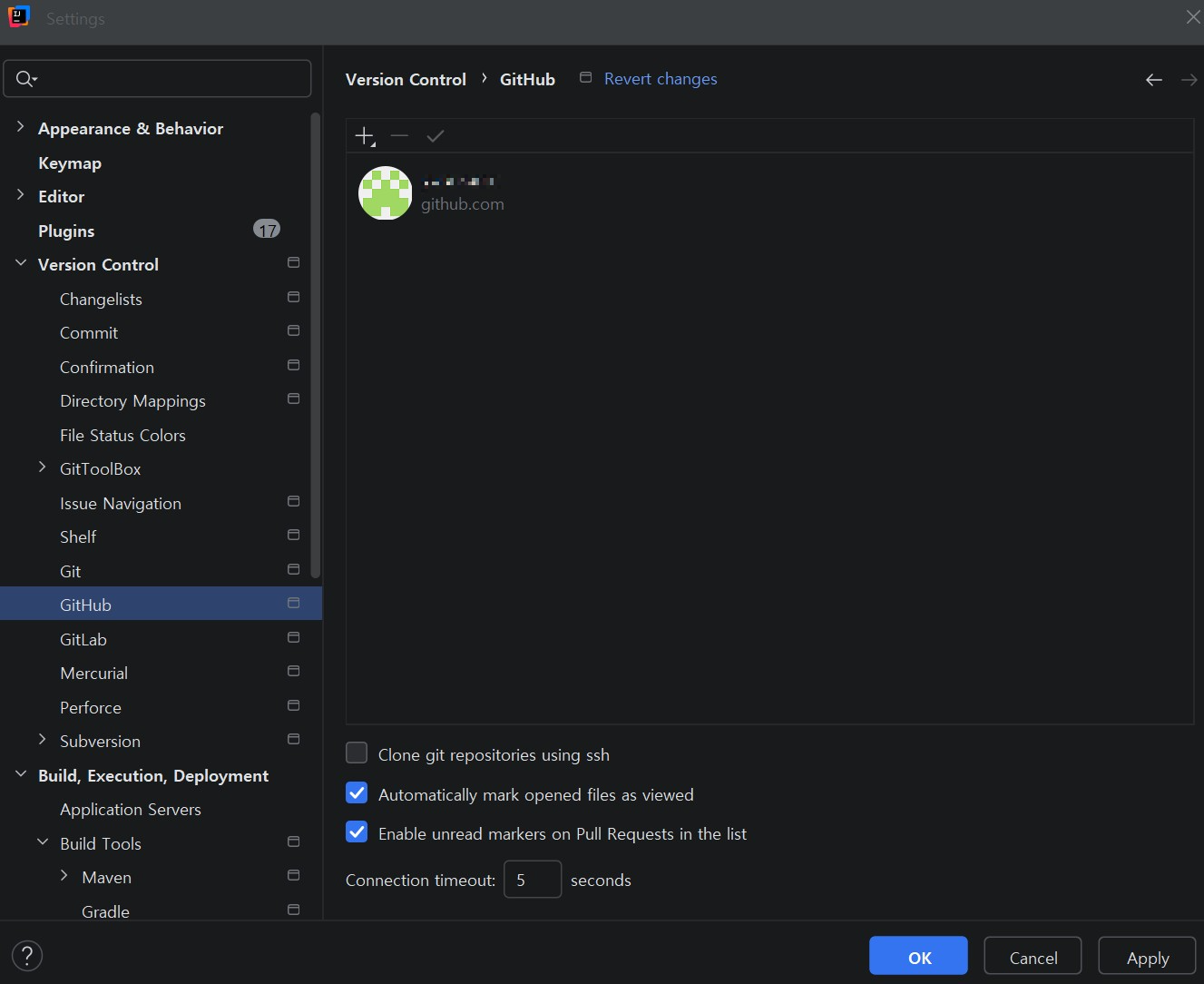Navigate back with the left arrow

[x=1154, y=80]
